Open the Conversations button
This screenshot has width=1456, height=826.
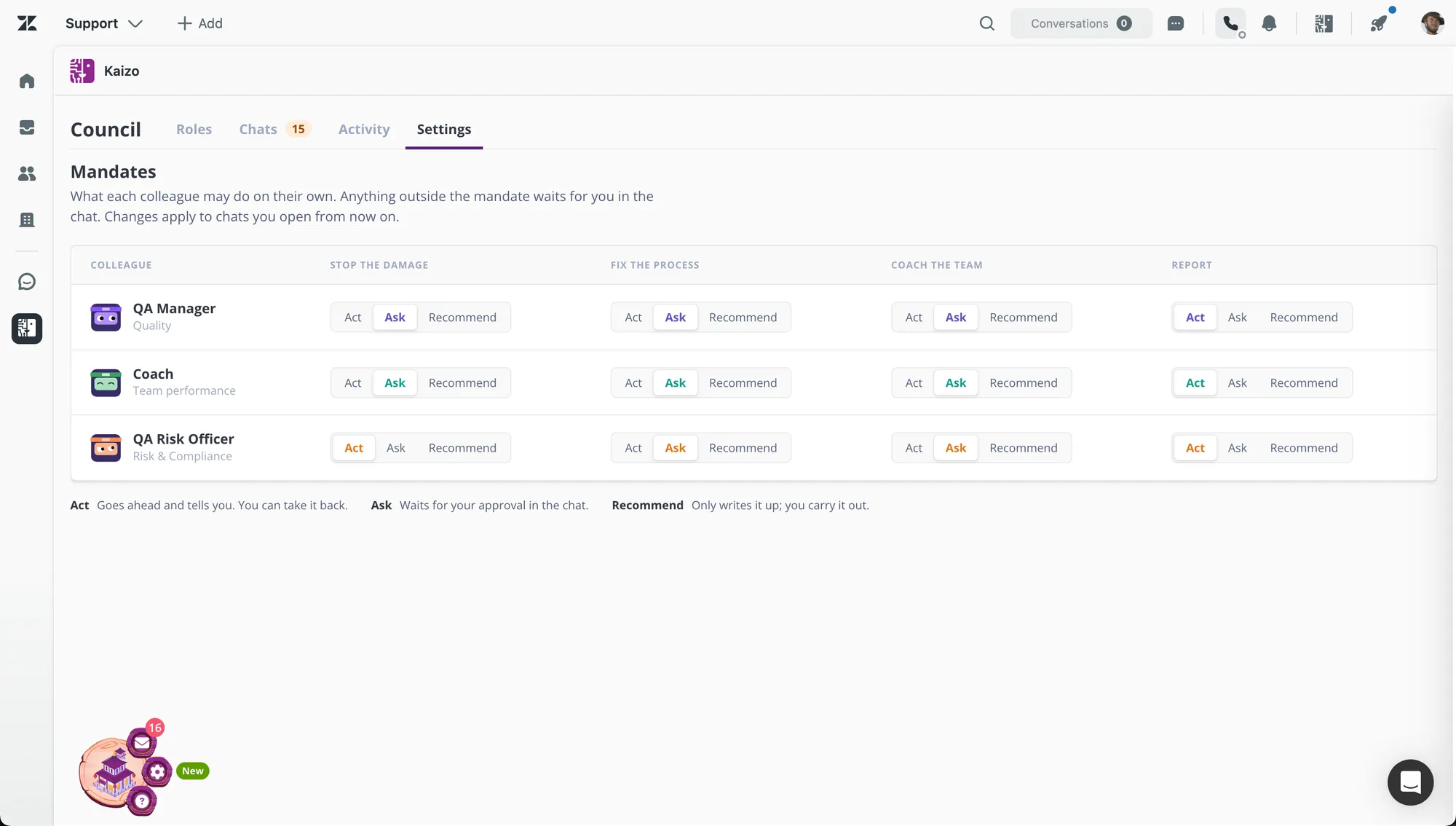(x=1081, y=23)
